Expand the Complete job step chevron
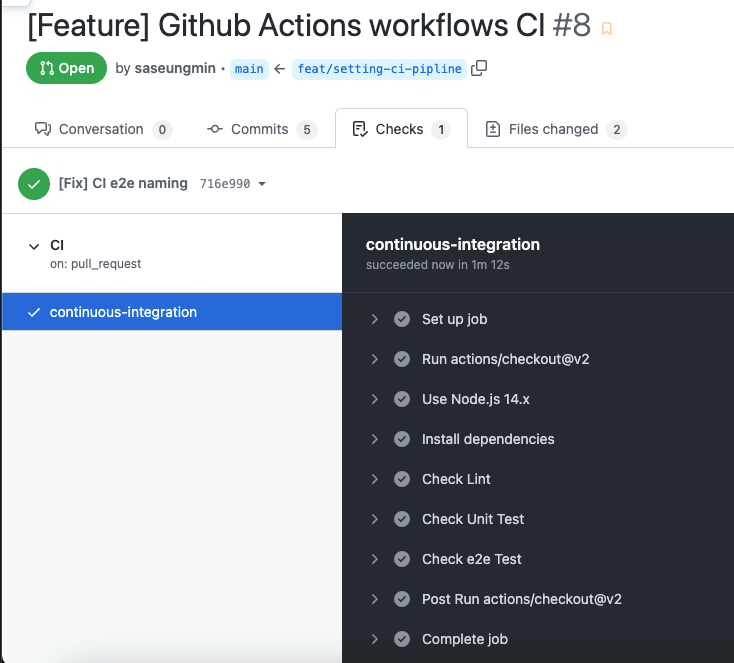Screen dimensions: 734x663 coord(374,639)
